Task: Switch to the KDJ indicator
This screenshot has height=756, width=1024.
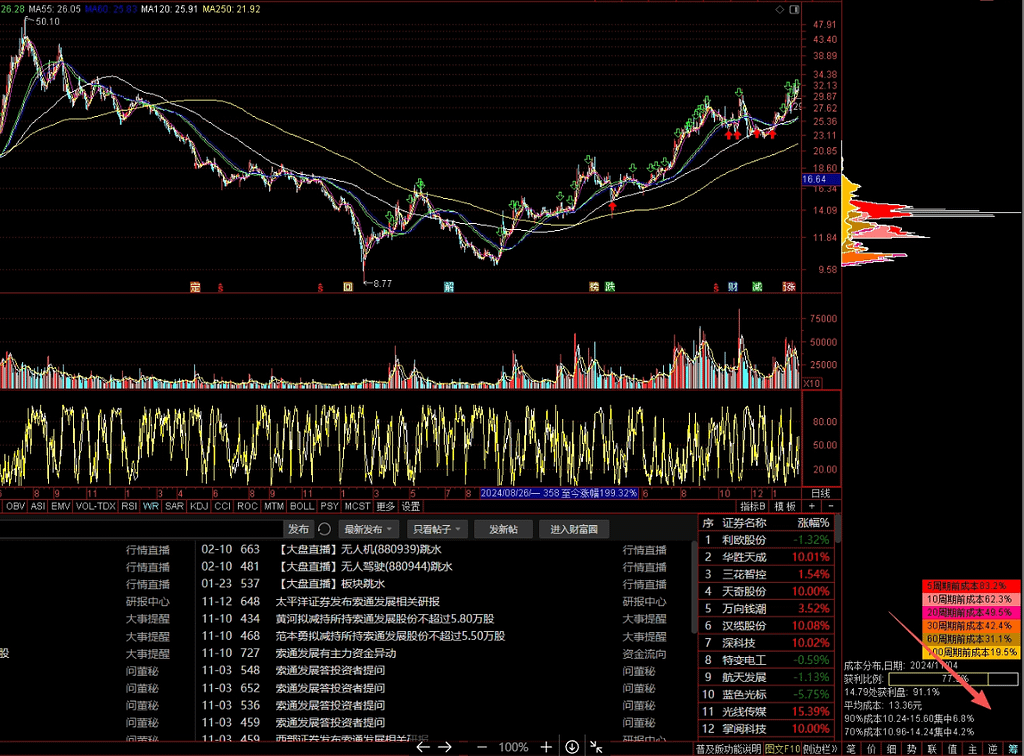Action: click(x=198, y=507)
